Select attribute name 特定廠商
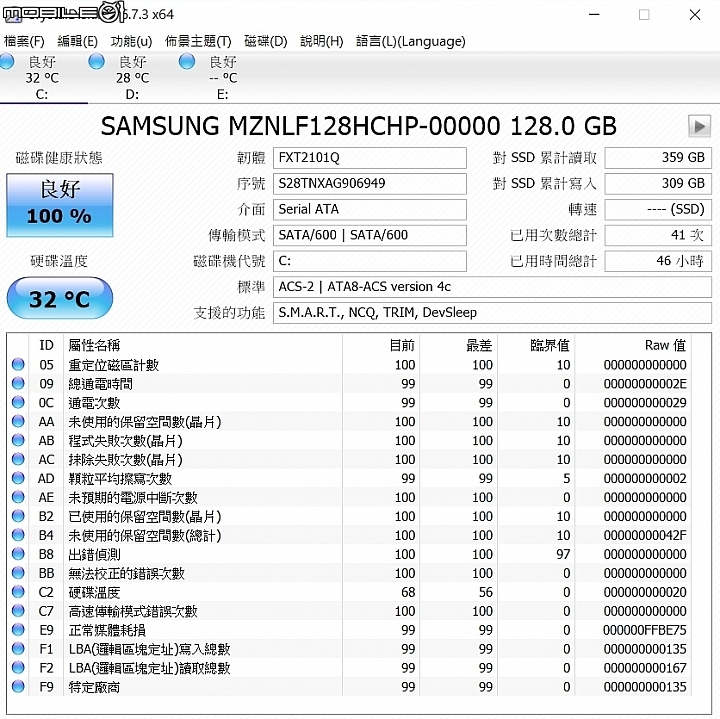720x719 pixels. [94, 687]
